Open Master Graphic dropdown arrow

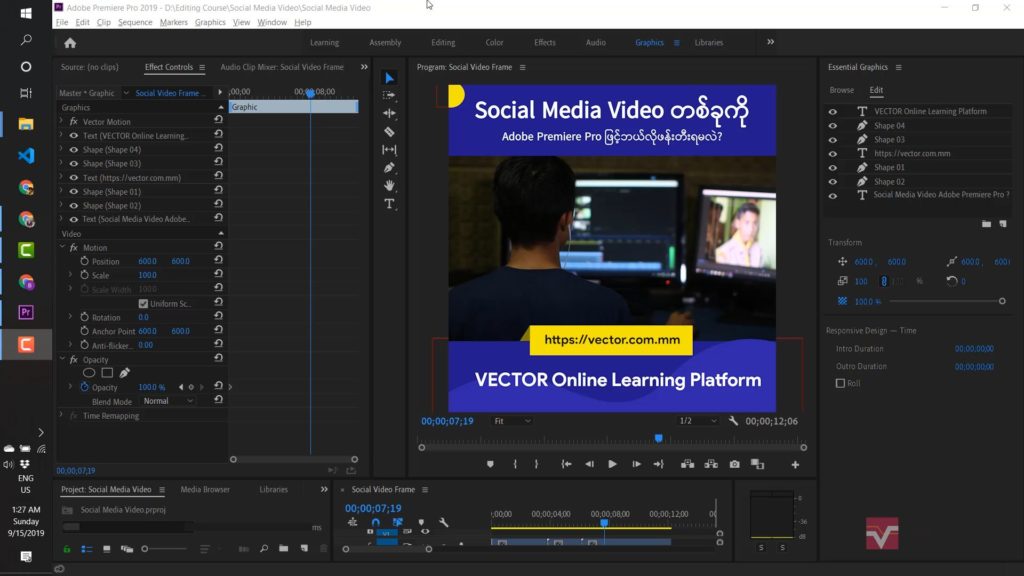(126, 93)
